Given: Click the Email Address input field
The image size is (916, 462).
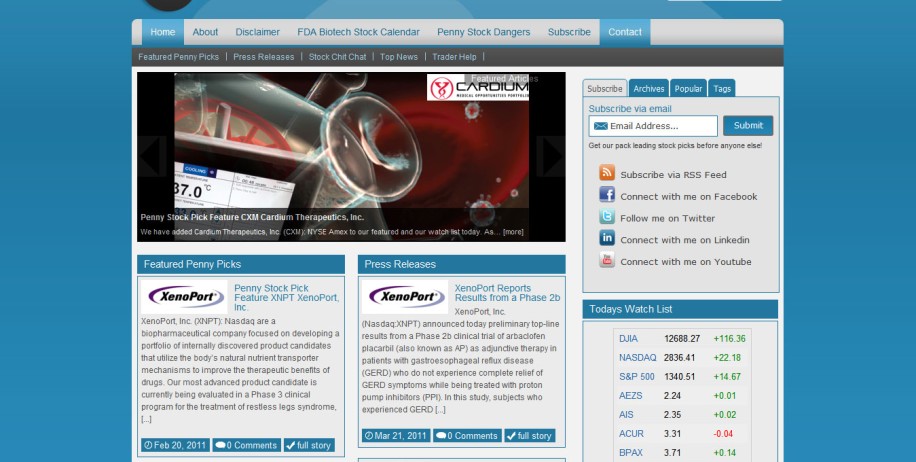Looking at the screenshot, I should 653,126.
